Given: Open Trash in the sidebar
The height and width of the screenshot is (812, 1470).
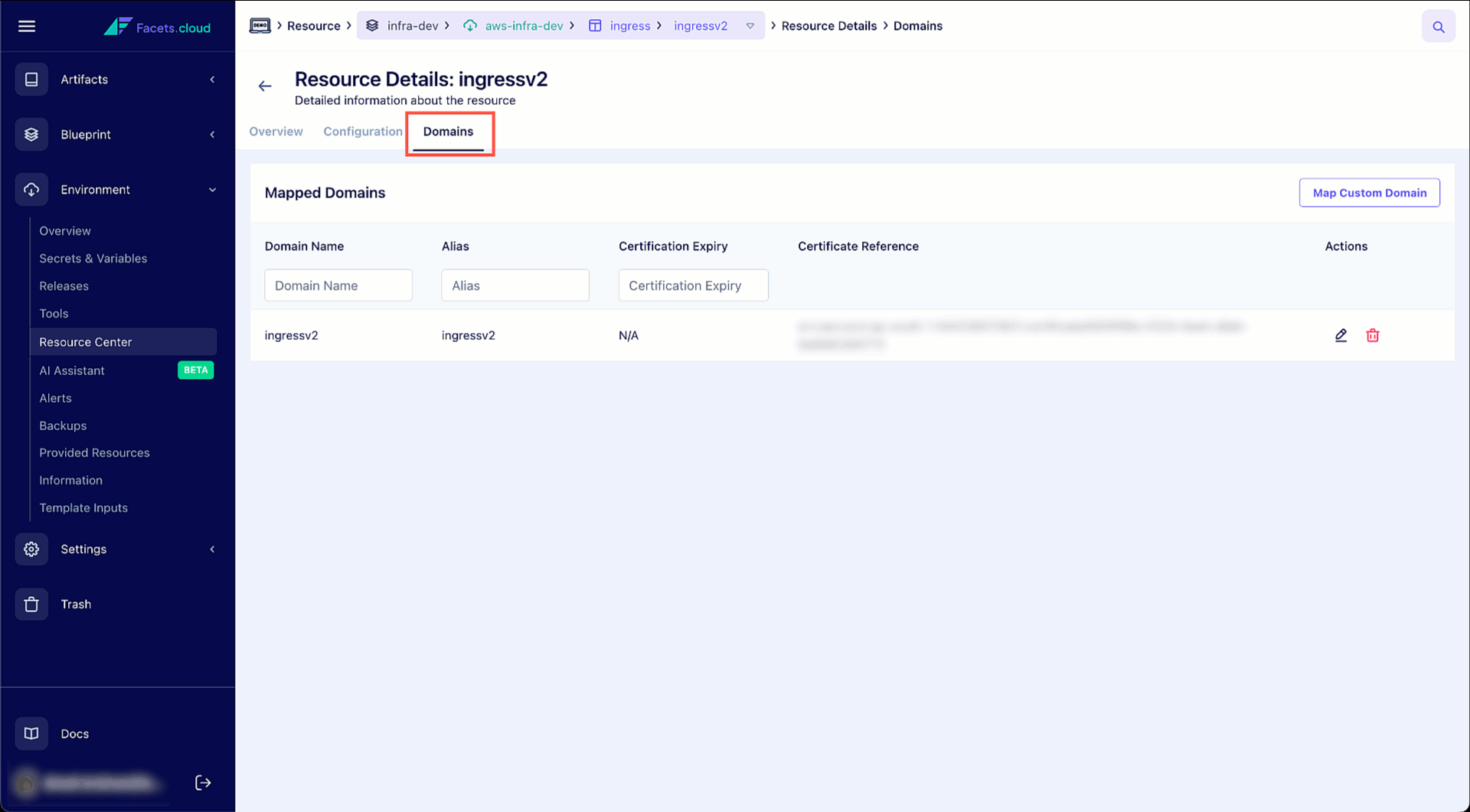Looking at the screenshot, I should (76, 604).
